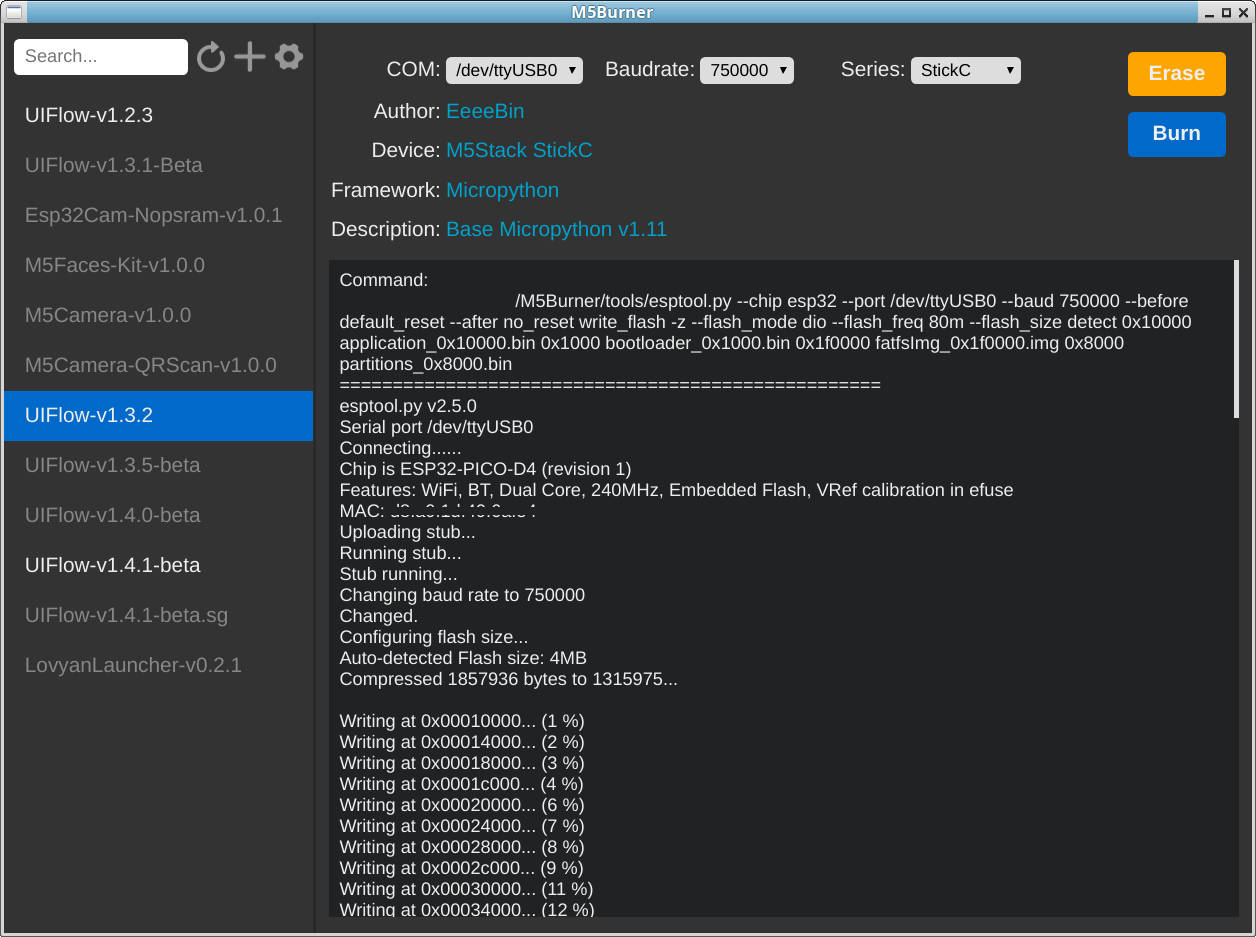Open the Baudrate dropdown
Image resolution: width=1256 pixels, height=937 pixels.
(x=747, y=70)
